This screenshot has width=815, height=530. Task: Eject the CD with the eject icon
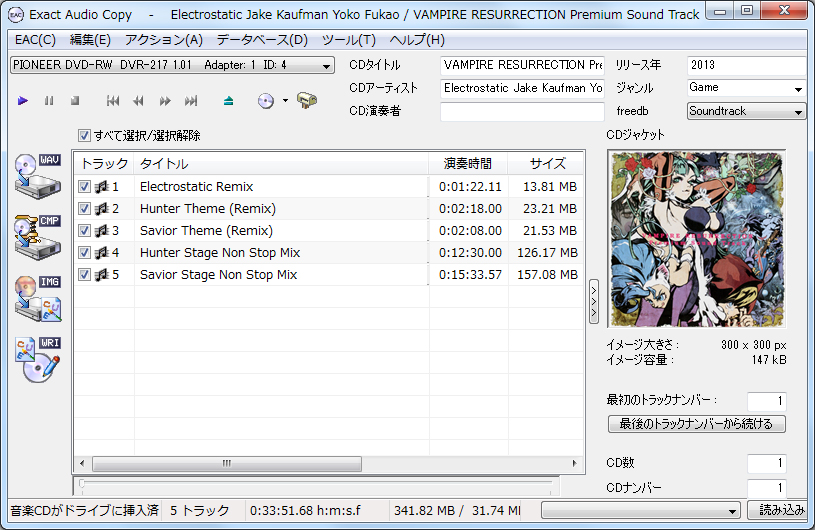pyautogui.click(x=228, y=101)
